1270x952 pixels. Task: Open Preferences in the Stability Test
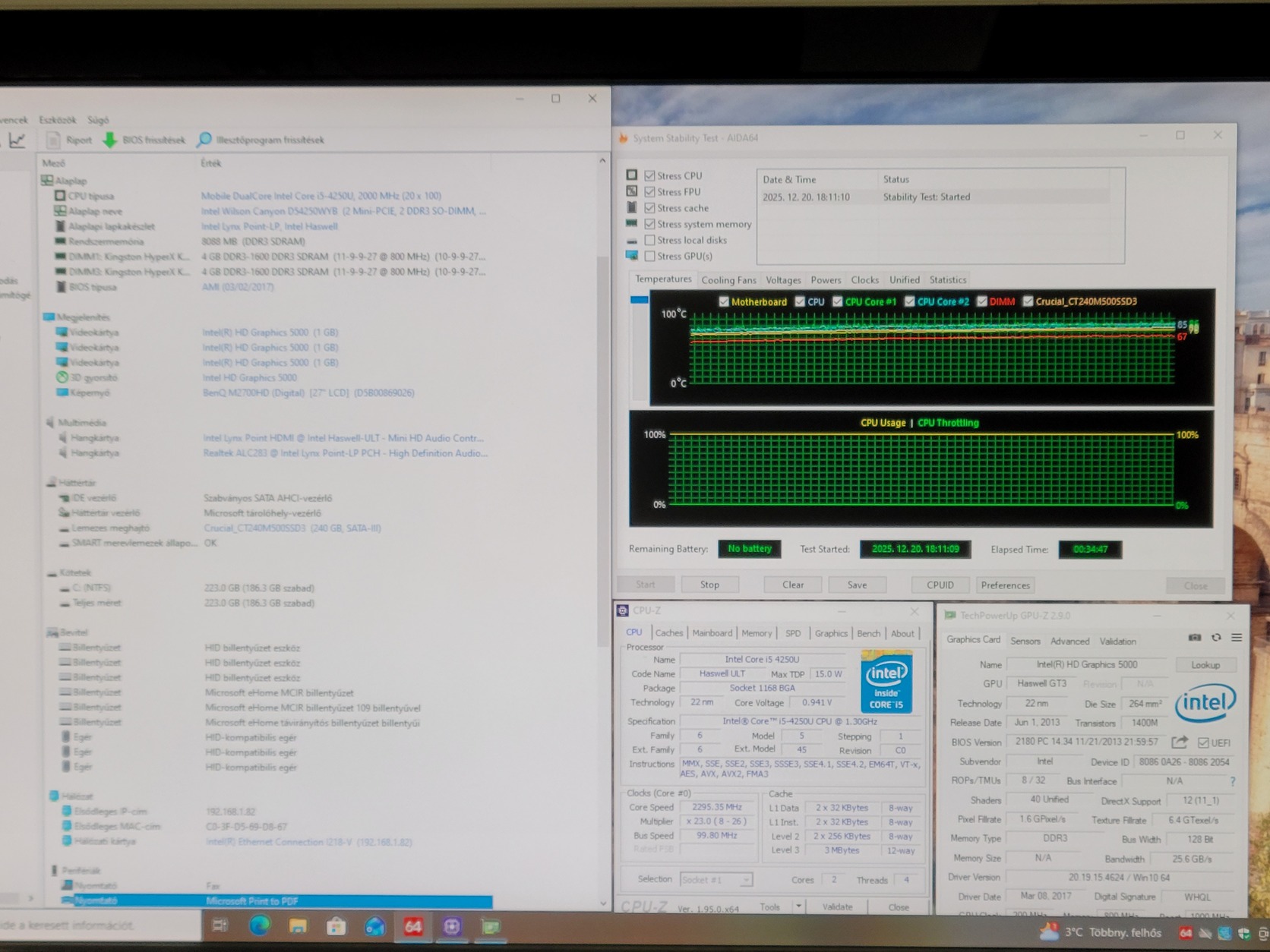1005,585
